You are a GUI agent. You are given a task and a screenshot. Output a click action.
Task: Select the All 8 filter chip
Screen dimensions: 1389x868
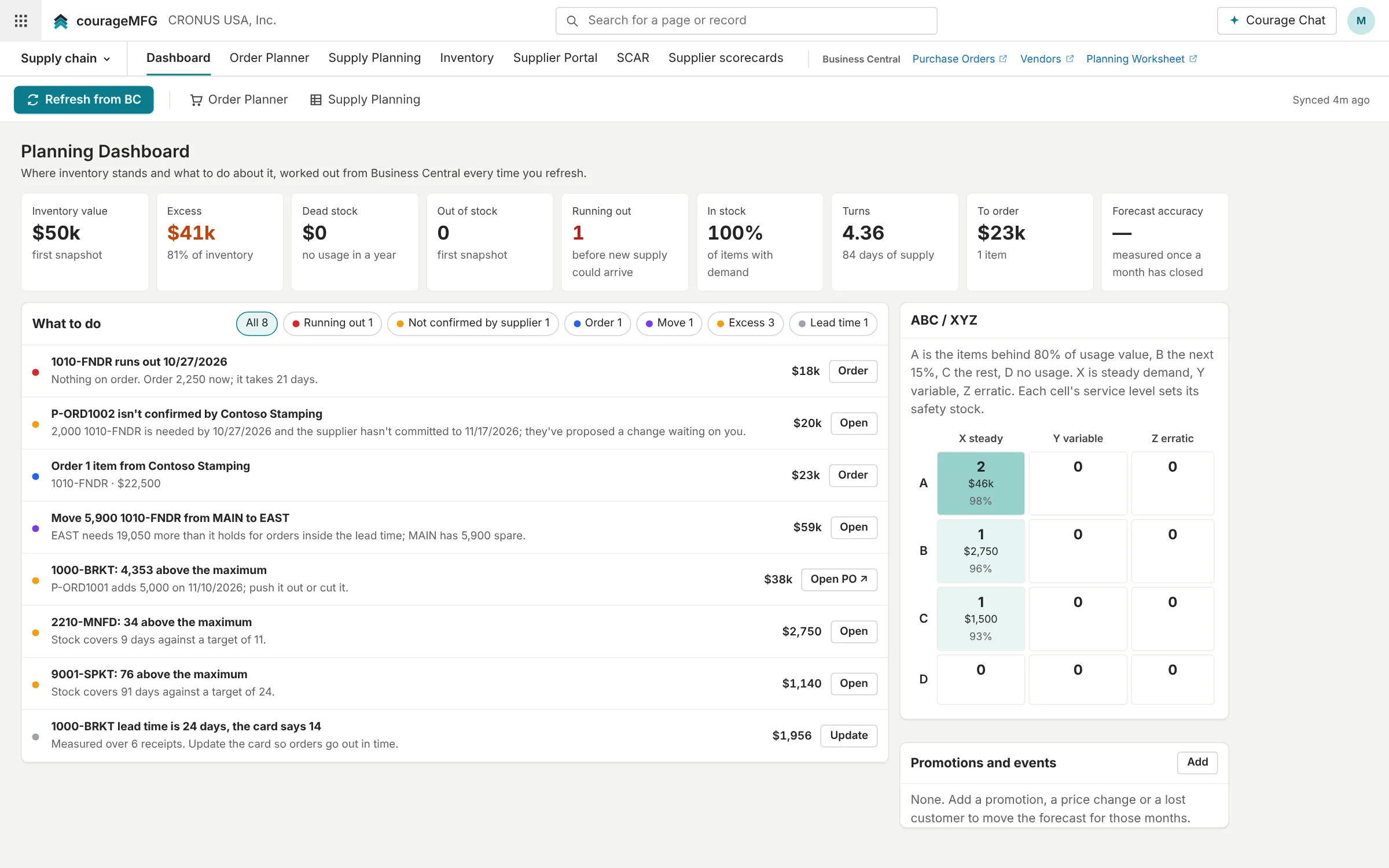tap(257, 323)
